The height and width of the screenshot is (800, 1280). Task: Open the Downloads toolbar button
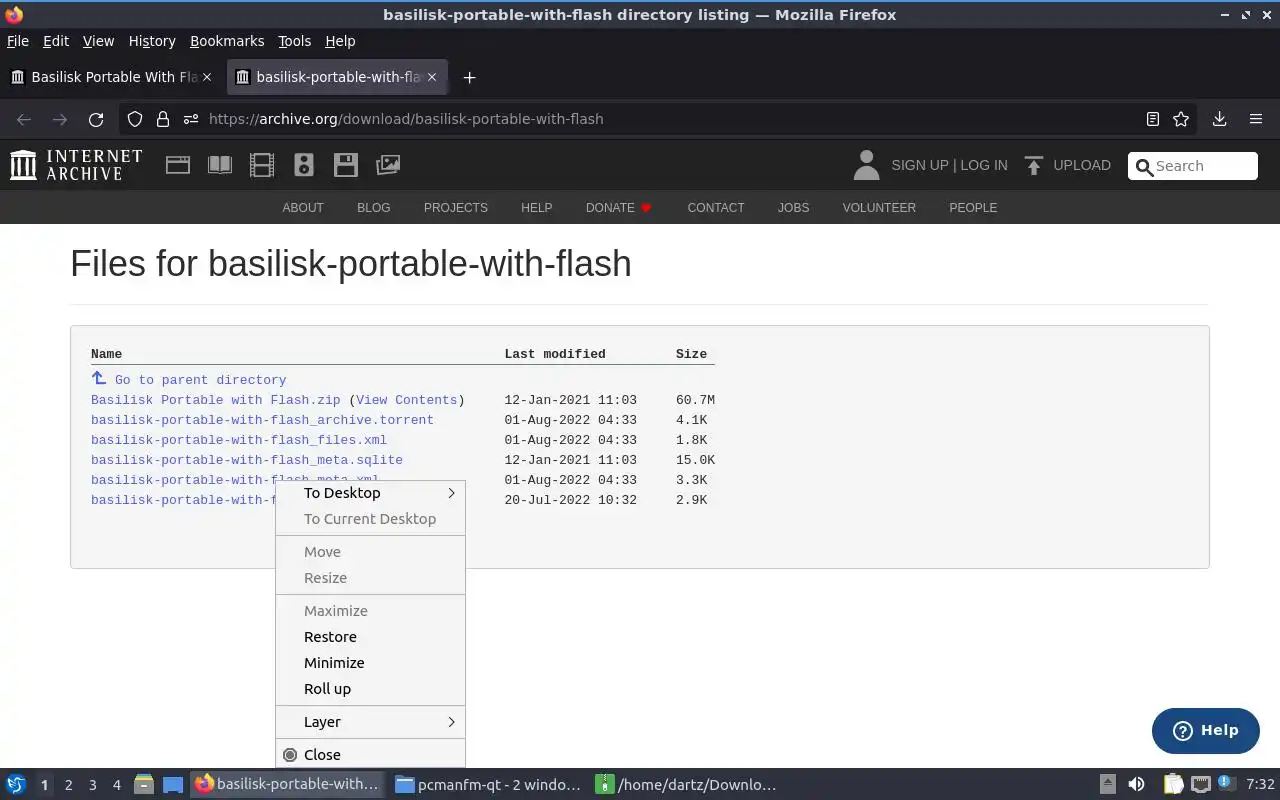coord(1219,119)
